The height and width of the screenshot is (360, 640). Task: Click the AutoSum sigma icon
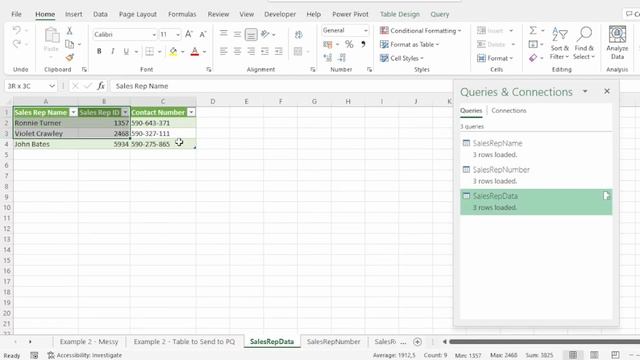(533, 31)
